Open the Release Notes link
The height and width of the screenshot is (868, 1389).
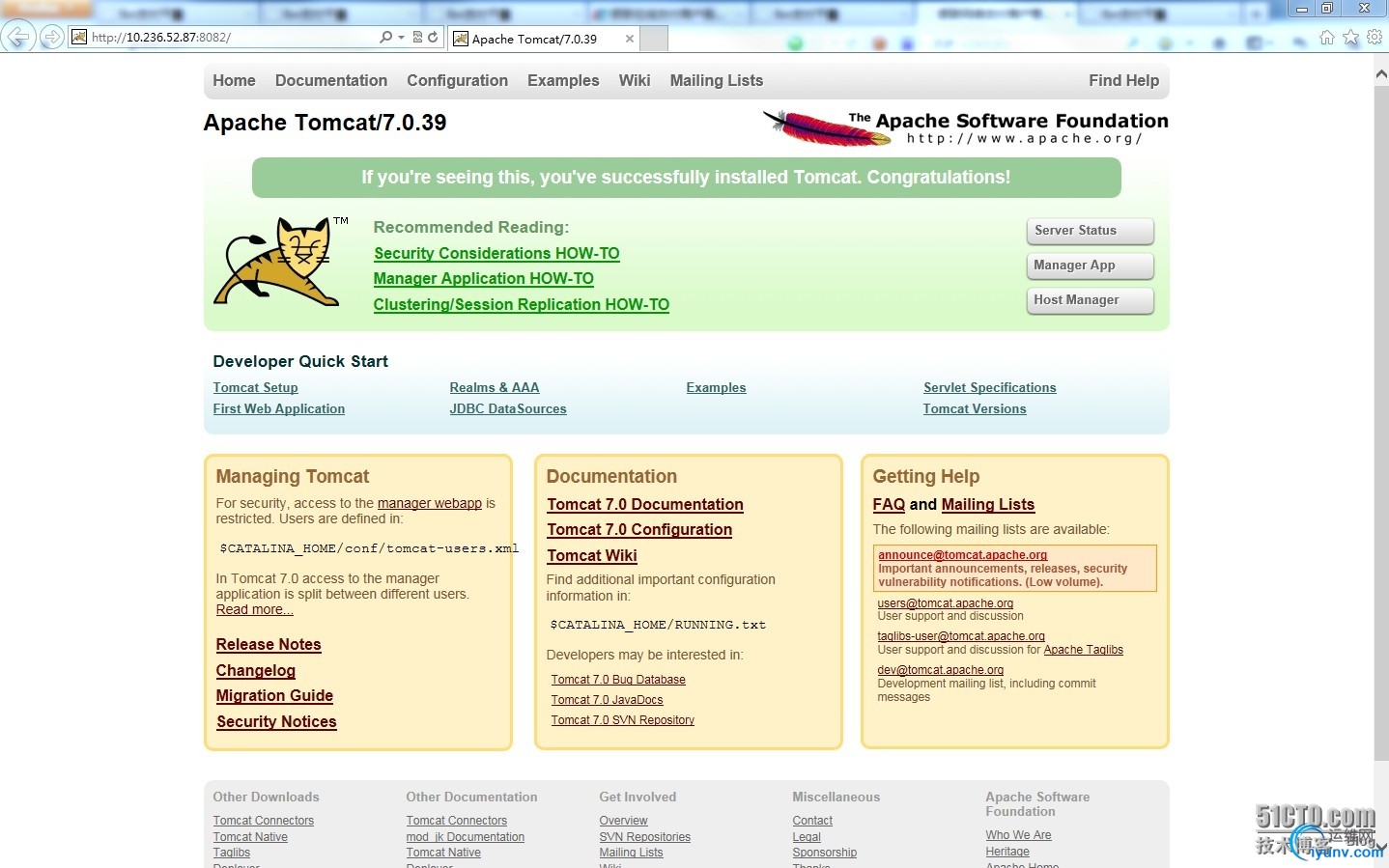coord(269,644)
